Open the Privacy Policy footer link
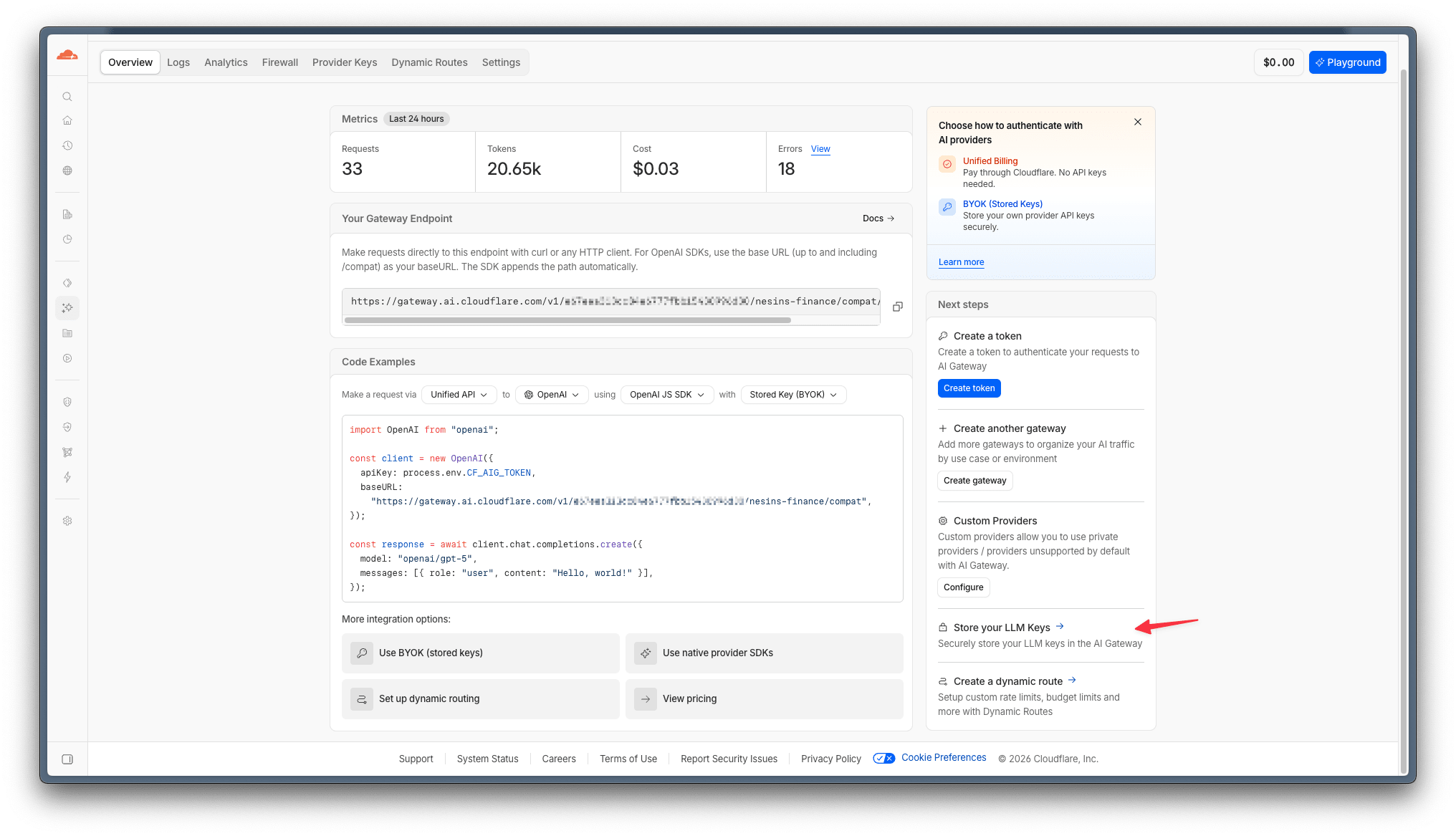This screenshot has height=836, width=1456. pyautogui.click(x=831, y=759)
